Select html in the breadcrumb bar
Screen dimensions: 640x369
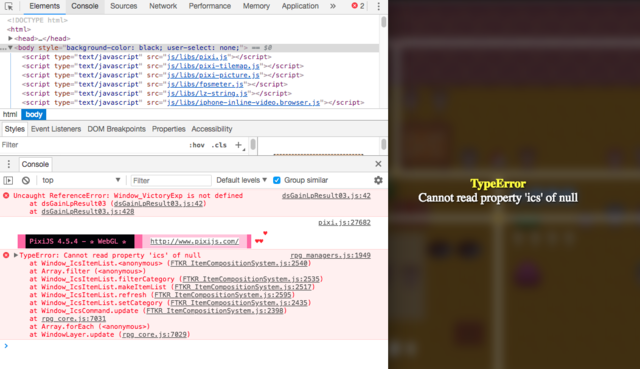click(x=10, y=115)
